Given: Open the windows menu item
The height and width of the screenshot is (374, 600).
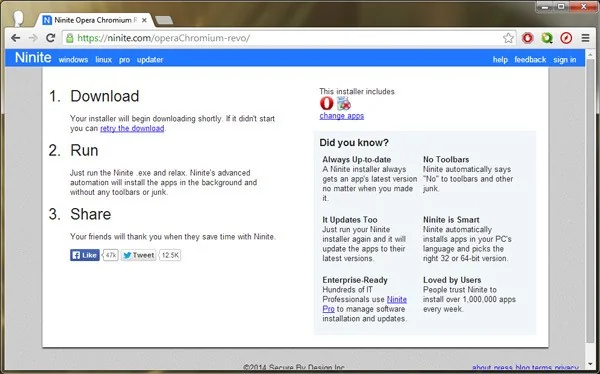Looking at the screenshot, I should click(x=73, y=60).
